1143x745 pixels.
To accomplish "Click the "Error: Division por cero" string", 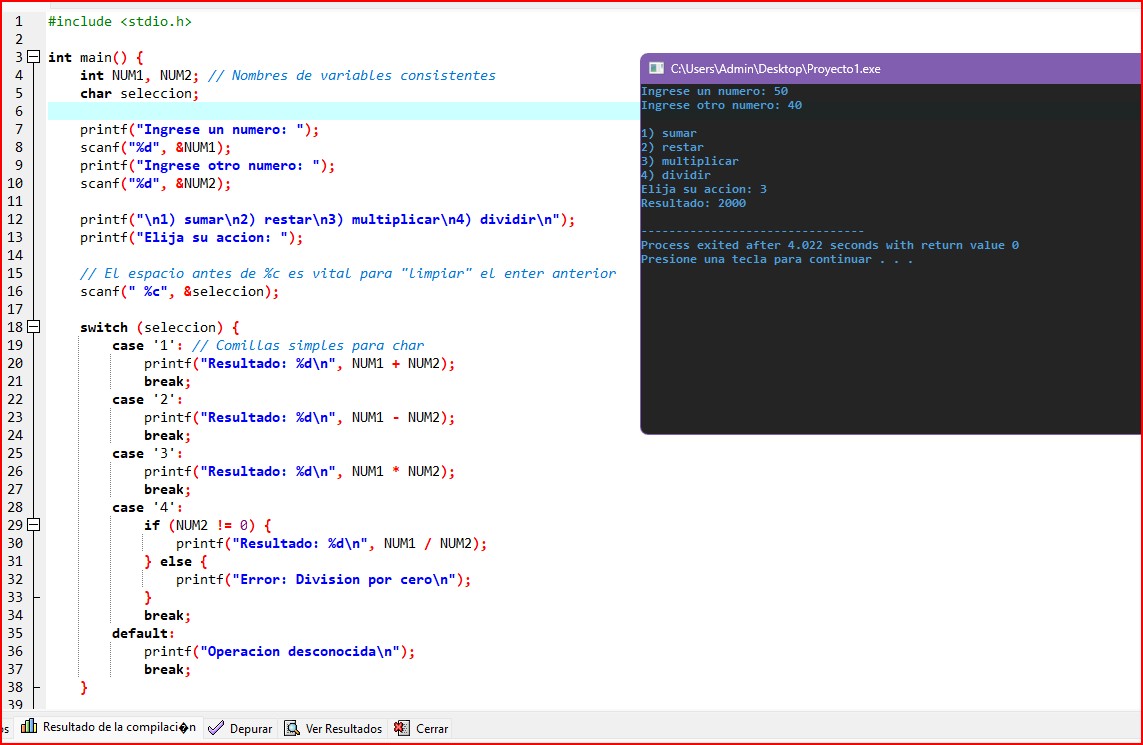I will 340,579.
